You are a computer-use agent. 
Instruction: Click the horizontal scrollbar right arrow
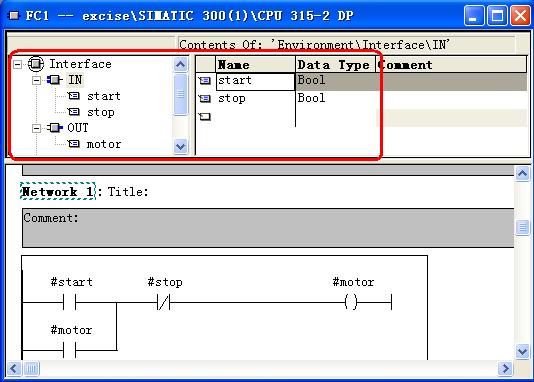(x=505, y=368)
